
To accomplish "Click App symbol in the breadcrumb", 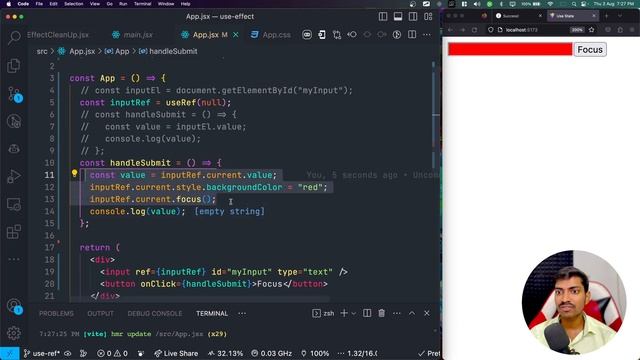I will point(122,51).
